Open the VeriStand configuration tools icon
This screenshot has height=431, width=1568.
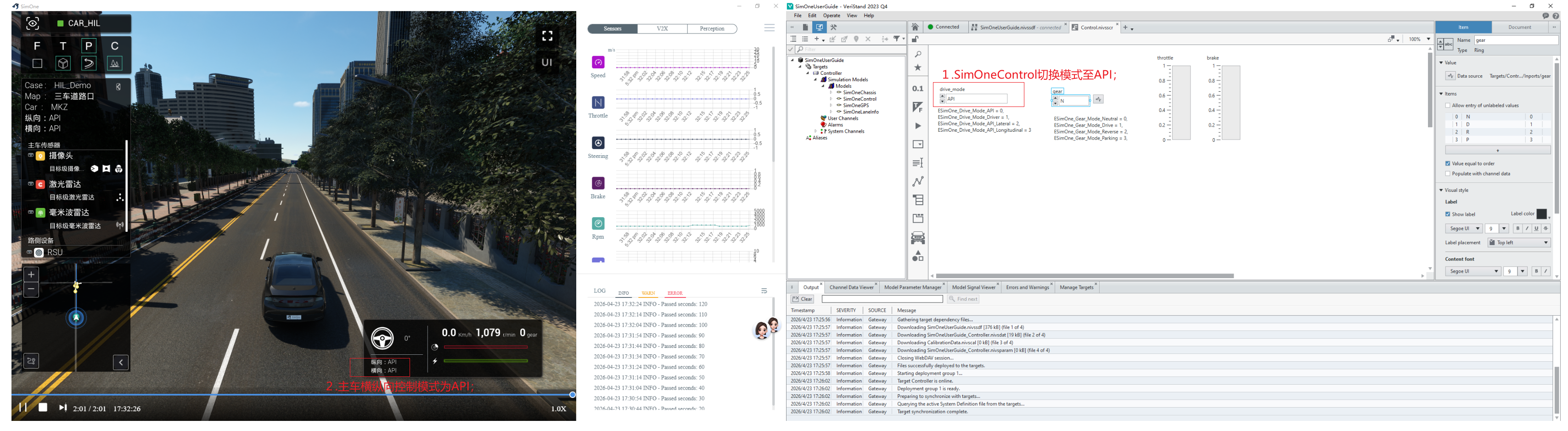tap(834, 28)
